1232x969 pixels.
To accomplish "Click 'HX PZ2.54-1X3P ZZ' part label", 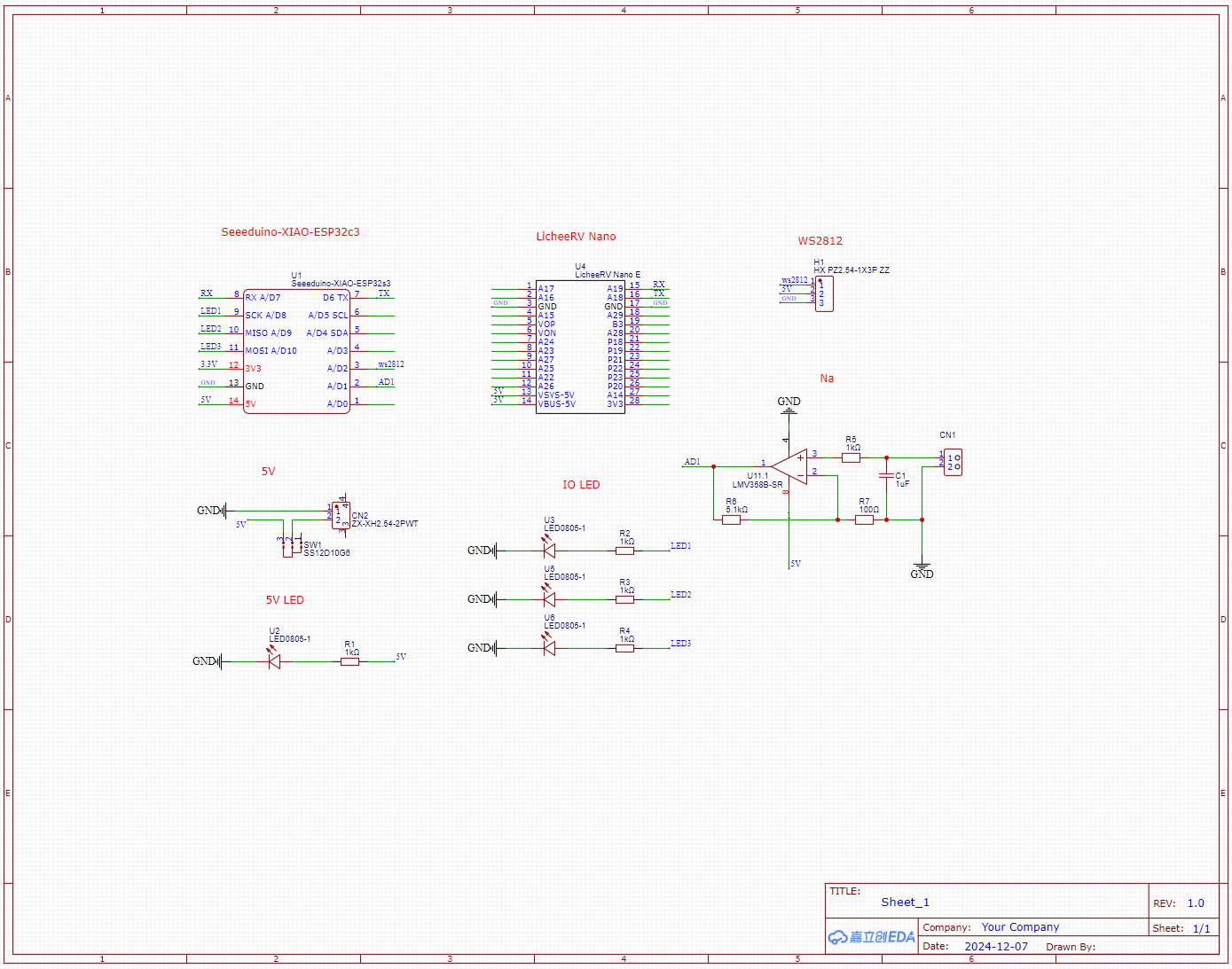I will (x=851, y=270).
